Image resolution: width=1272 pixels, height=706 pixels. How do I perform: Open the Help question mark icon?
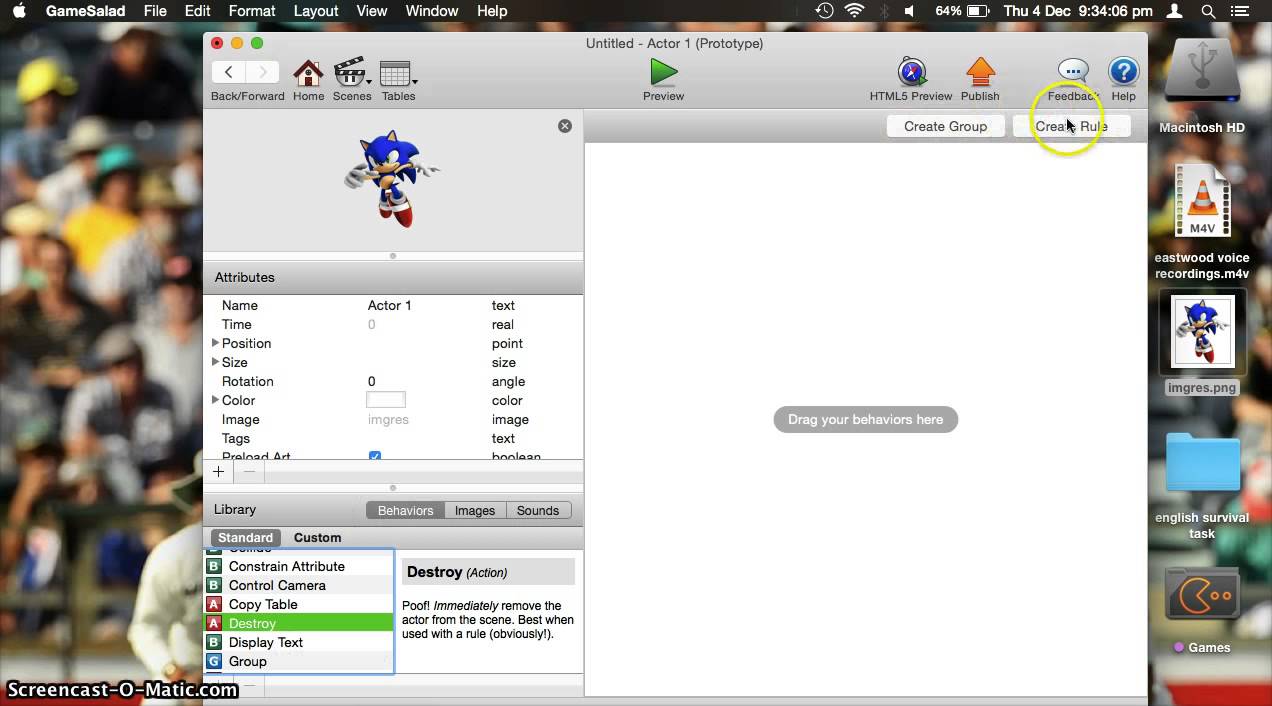coord(1124,72)
